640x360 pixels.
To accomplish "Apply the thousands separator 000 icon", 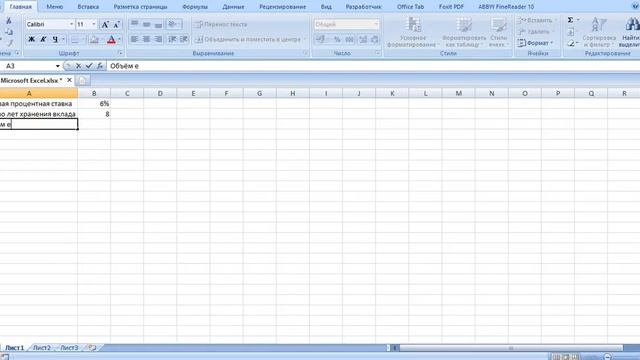I will 350,40.
